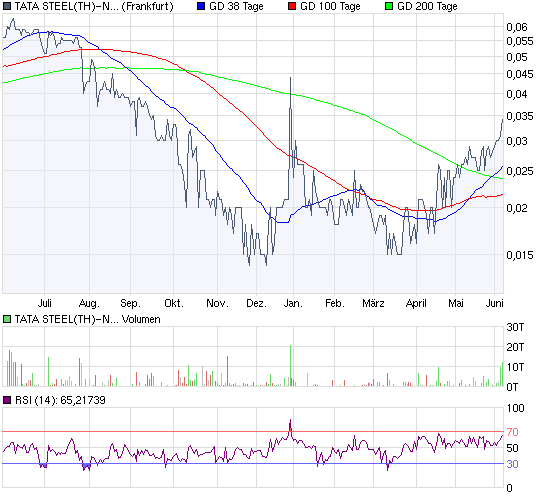This screenshot has height=496, width=545.
Task: Click the 'Sep.' month axis label
Action: [x=130, y=303]
